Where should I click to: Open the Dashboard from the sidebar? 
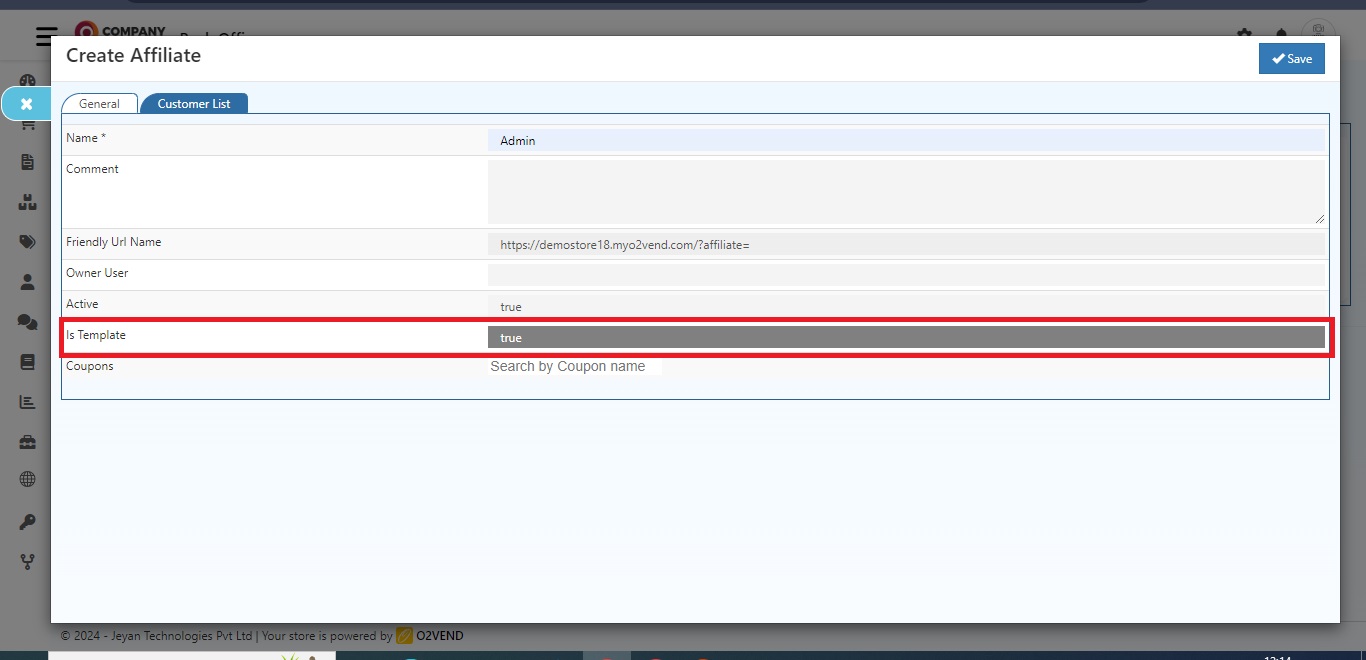point(27,80)
